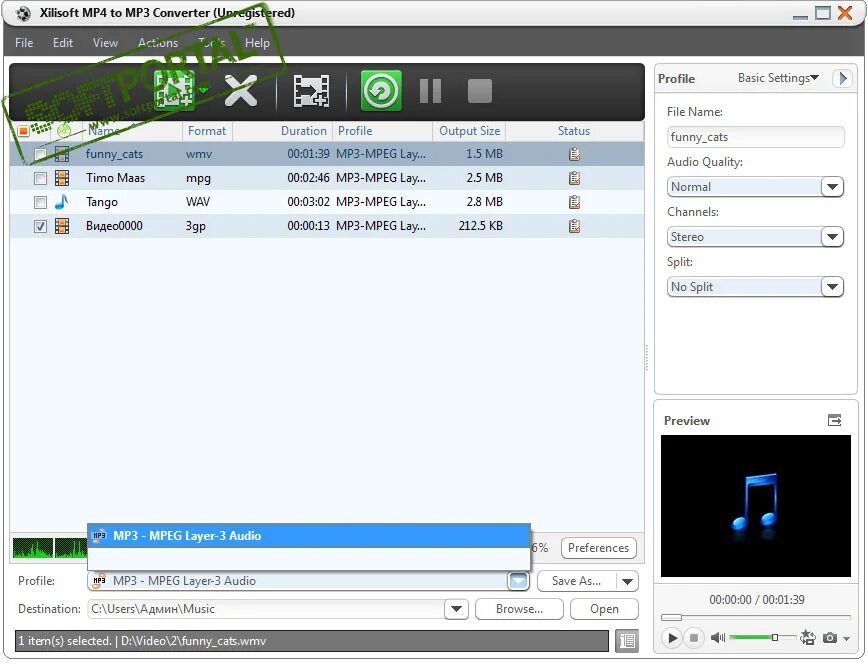Open the Split dropdown
Image resolution: width=868 pixels, height=664 pixels.
pyautogui.click(x=832, y=286)
